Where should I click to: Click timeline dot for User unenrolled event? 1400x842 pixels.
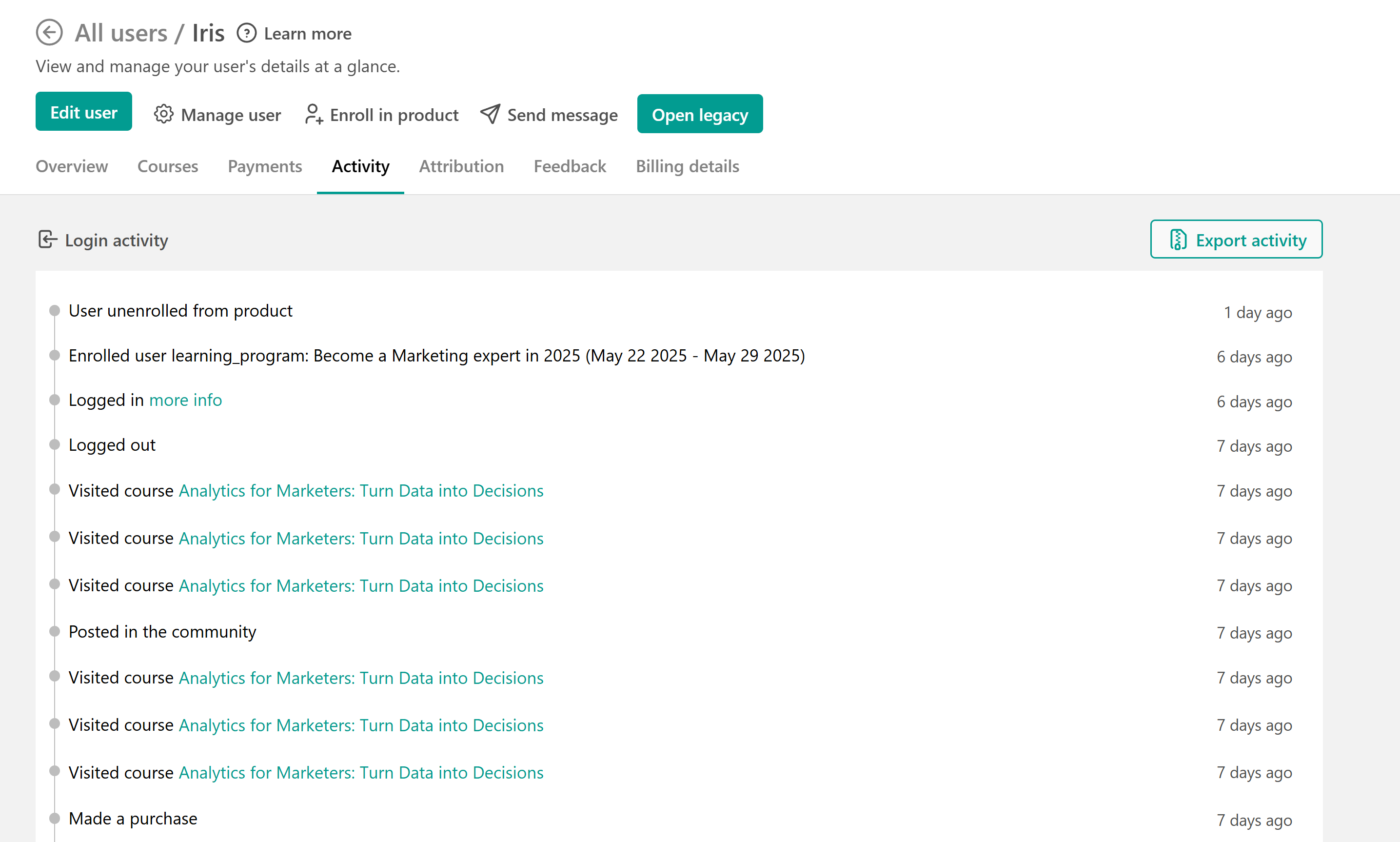tap(55, 310)
